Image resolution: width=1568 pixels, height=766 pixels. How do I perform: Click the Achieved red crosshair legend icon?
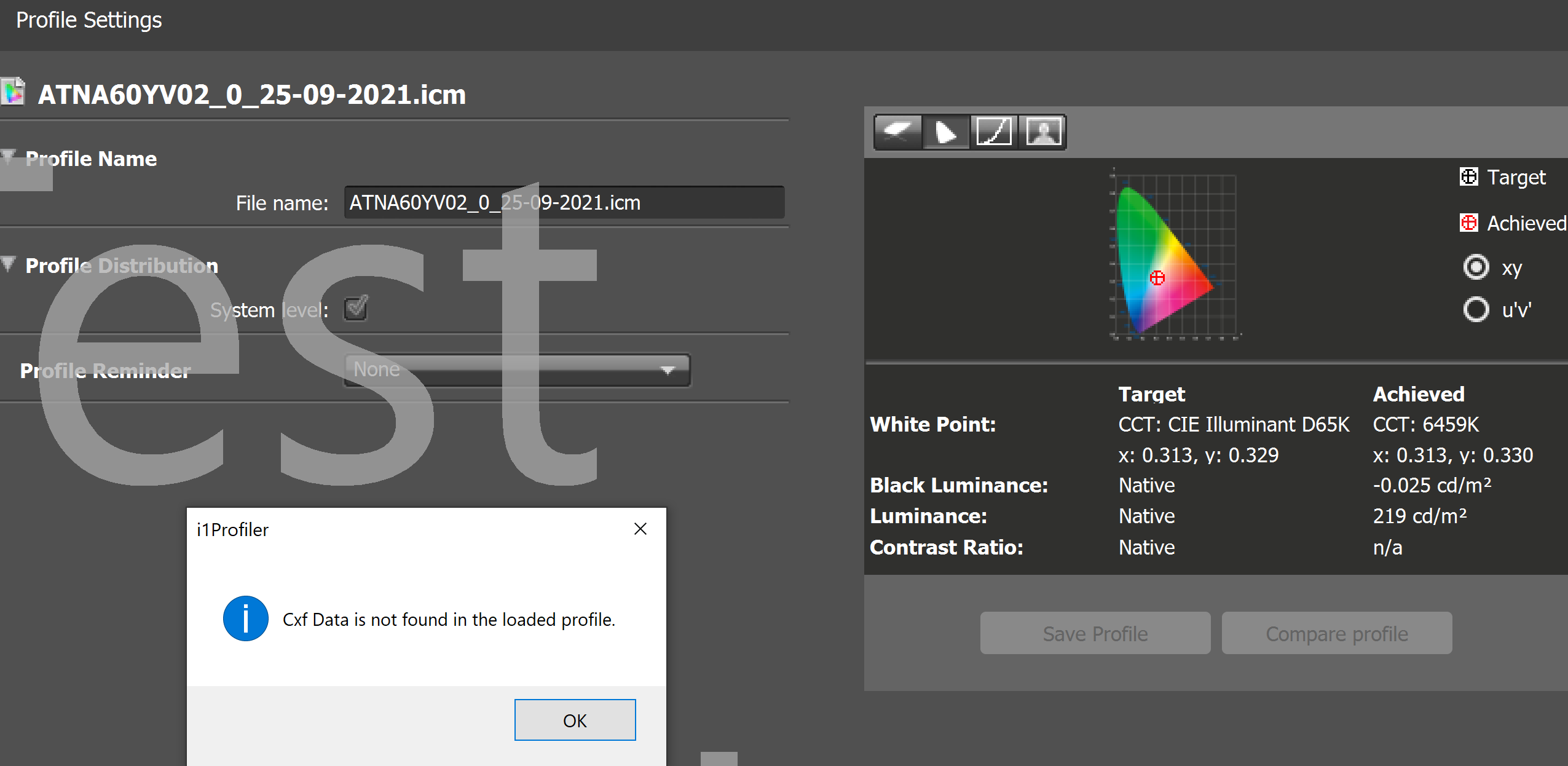(x=1468, y=223)
